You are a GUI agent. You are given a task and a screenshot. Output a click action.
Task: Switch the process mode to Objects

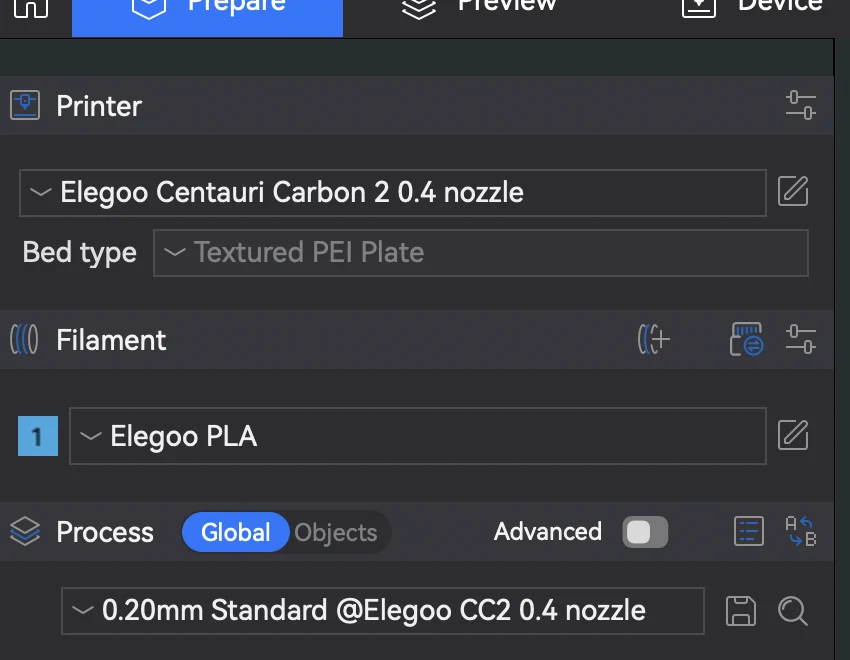336,533
